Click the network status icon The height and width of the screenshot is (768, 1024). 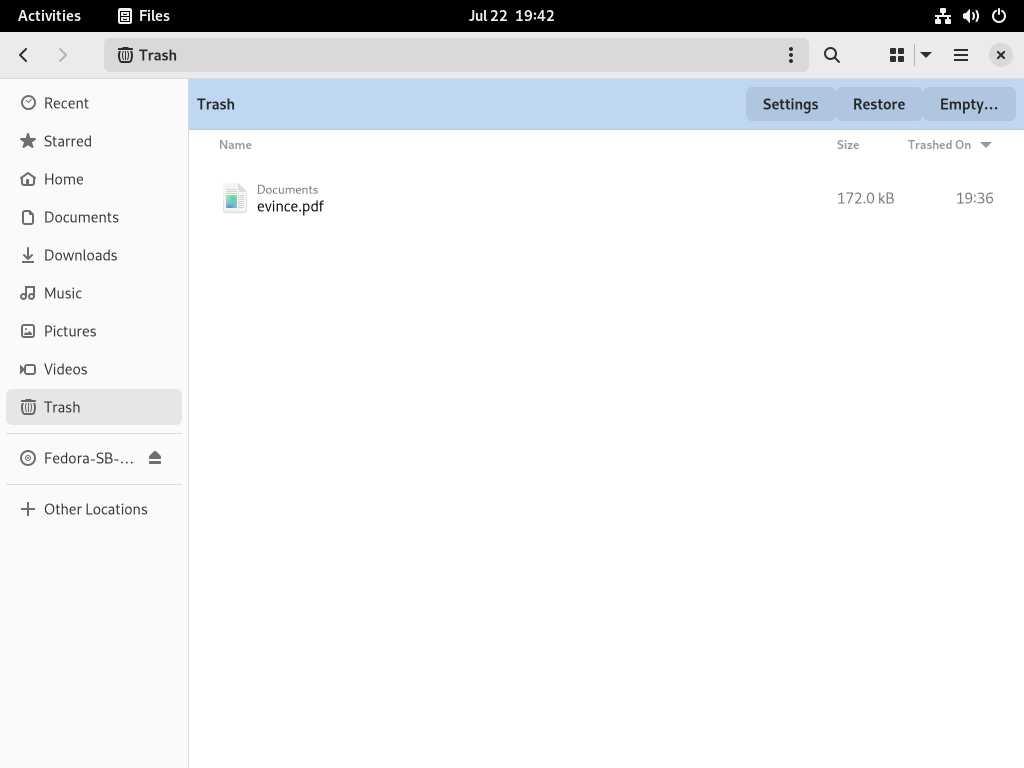[942, 16]
